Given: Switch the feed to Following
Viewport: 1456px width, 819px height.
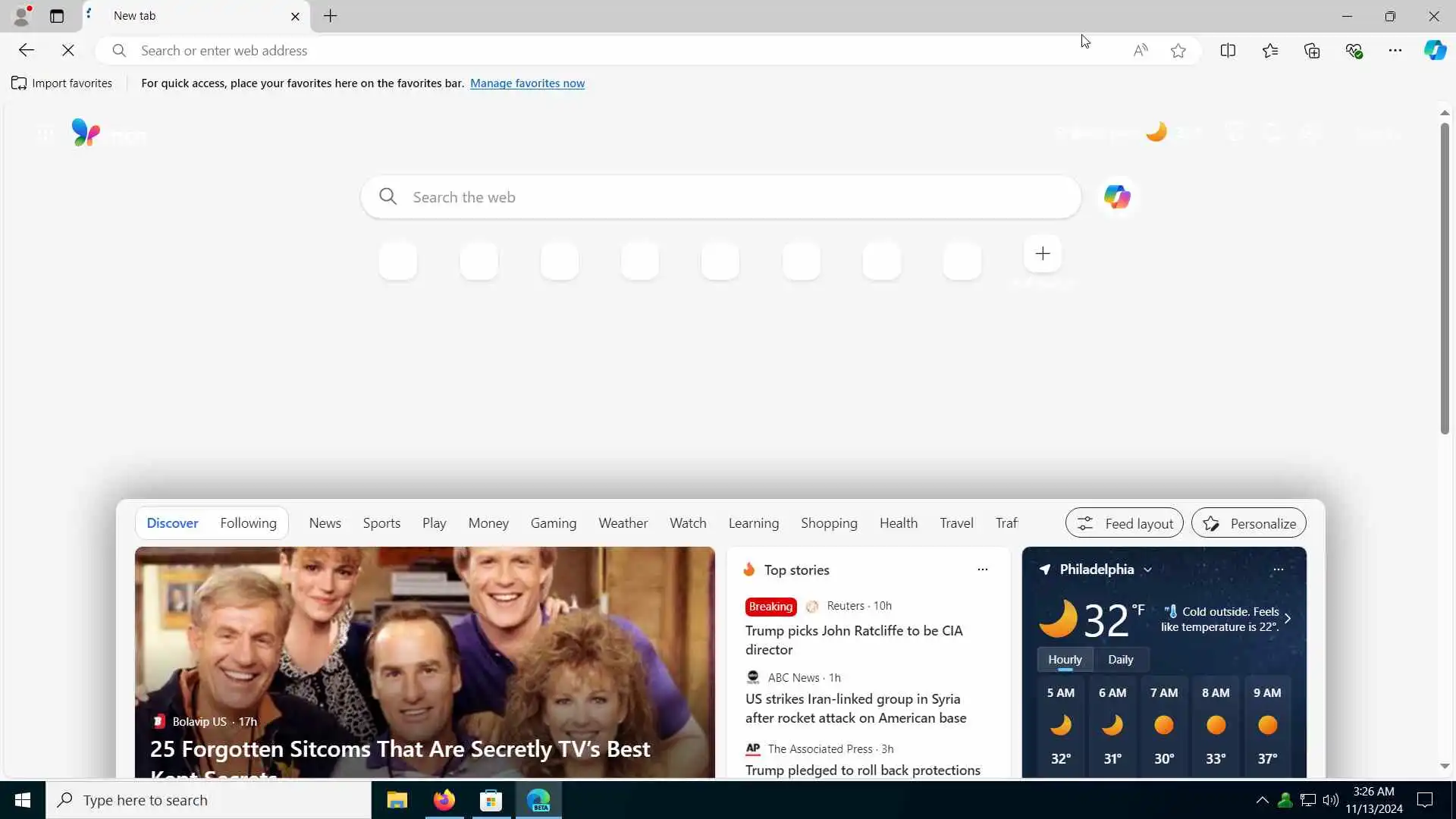Looking at the screenshot, I should pos(248,523).
